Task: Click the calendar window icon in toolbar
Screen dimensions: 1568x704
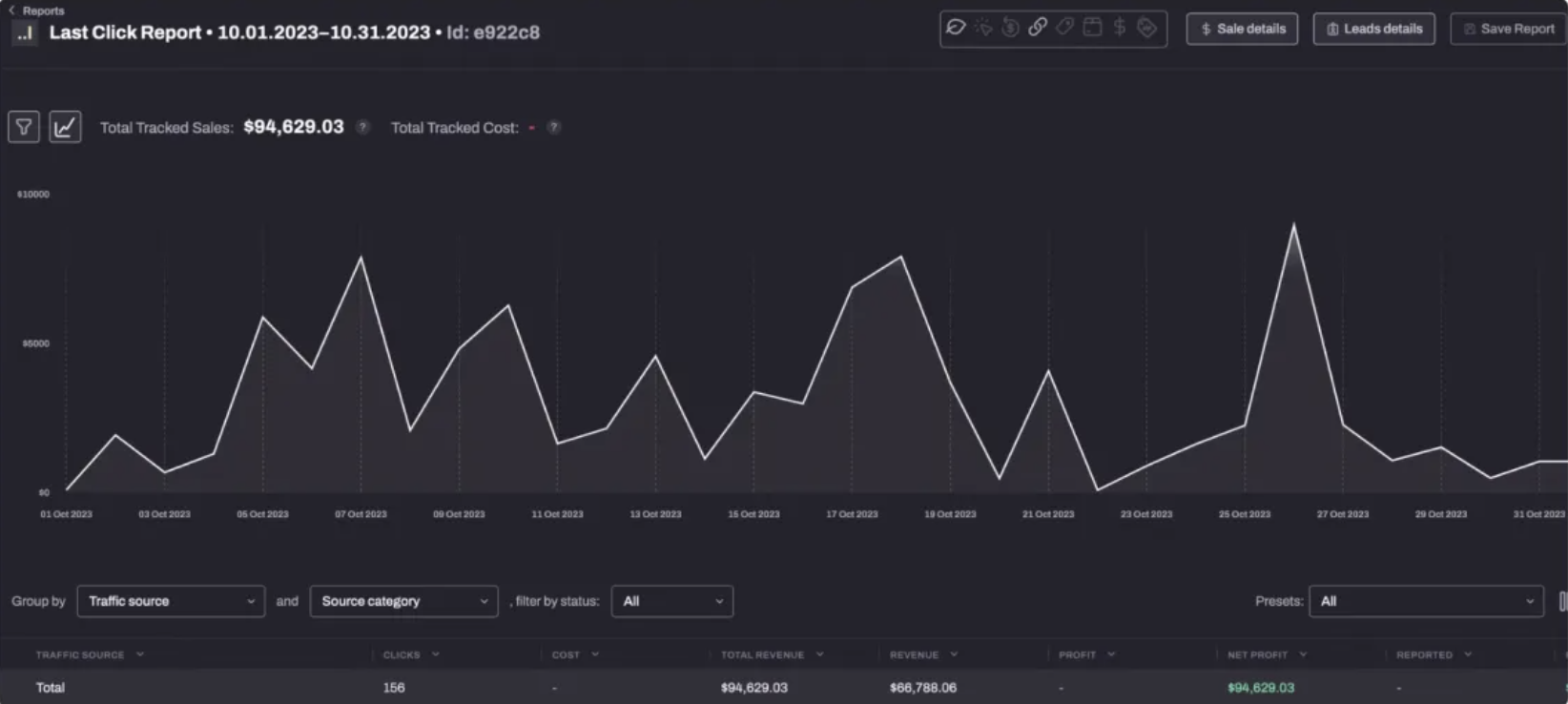Action: pyautogui.click(x=1093, y=28)
